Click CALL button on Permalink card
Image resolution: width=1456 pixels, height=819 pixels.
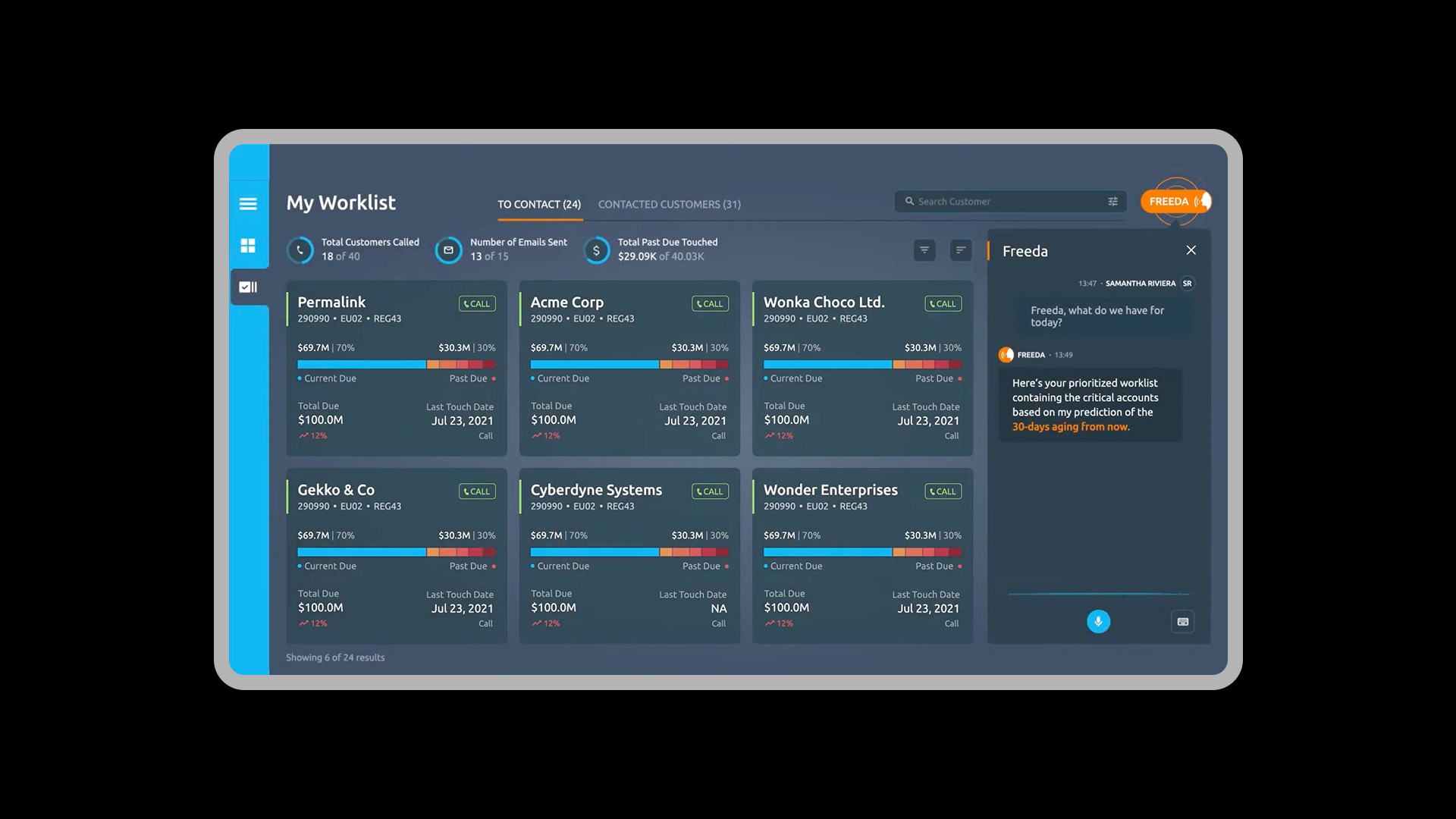click(477, 304)
